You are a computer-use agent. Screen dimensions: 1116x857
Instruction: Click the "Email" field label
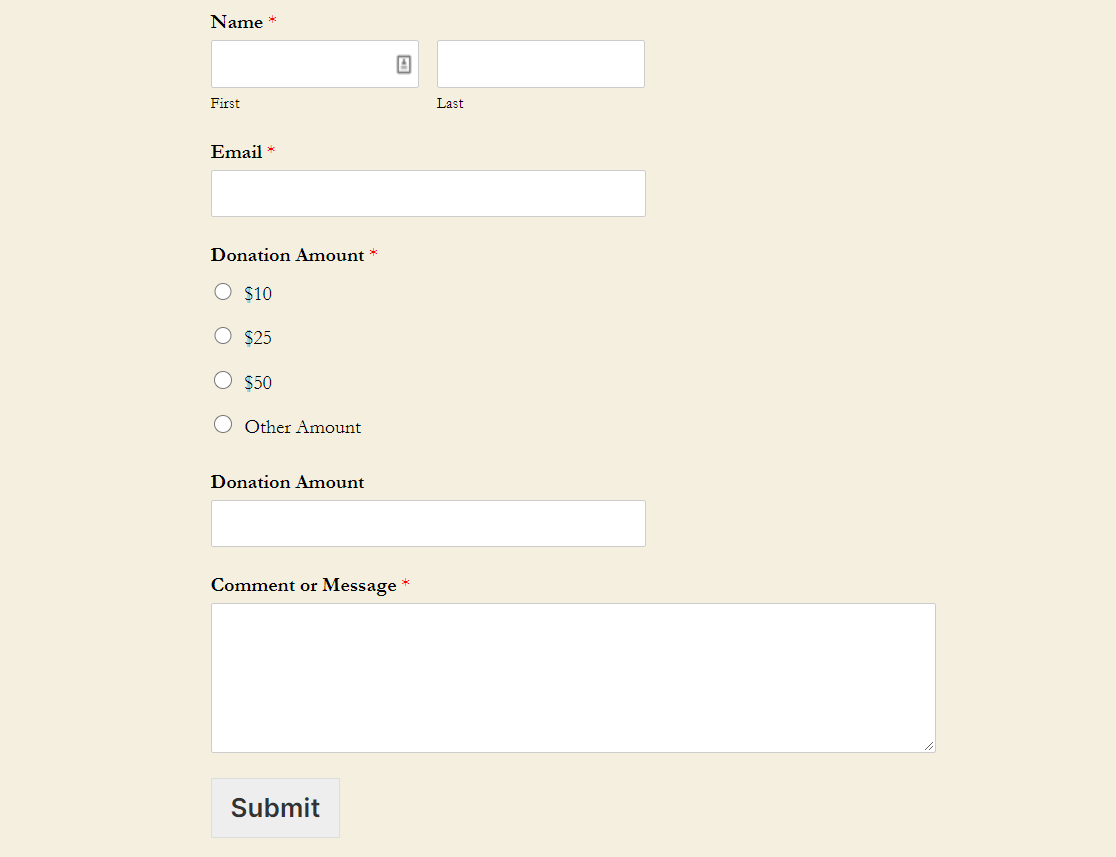tap(236, 152)
